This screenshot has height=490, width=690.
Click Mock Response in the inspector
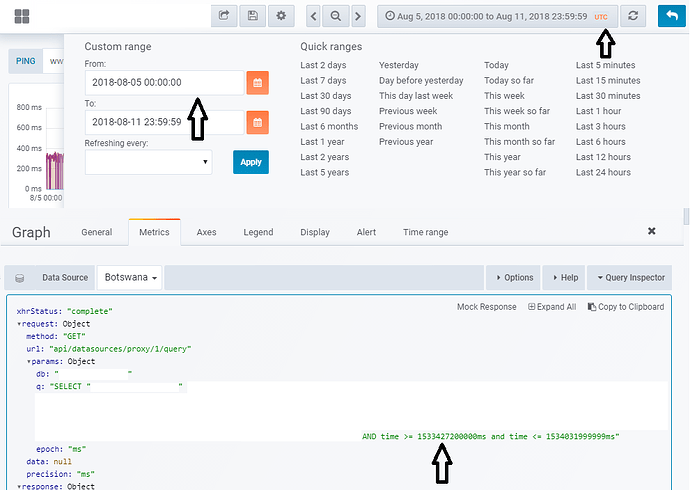[x=487, y=307]
